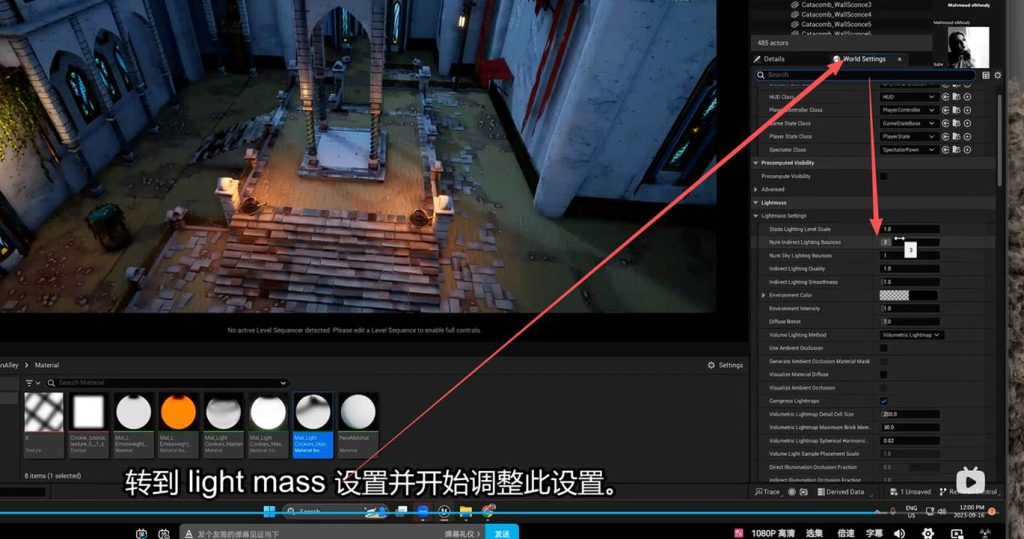The image size is (1024, 539).
Task: Click the Derived Data button
Action: click(838, 492)
